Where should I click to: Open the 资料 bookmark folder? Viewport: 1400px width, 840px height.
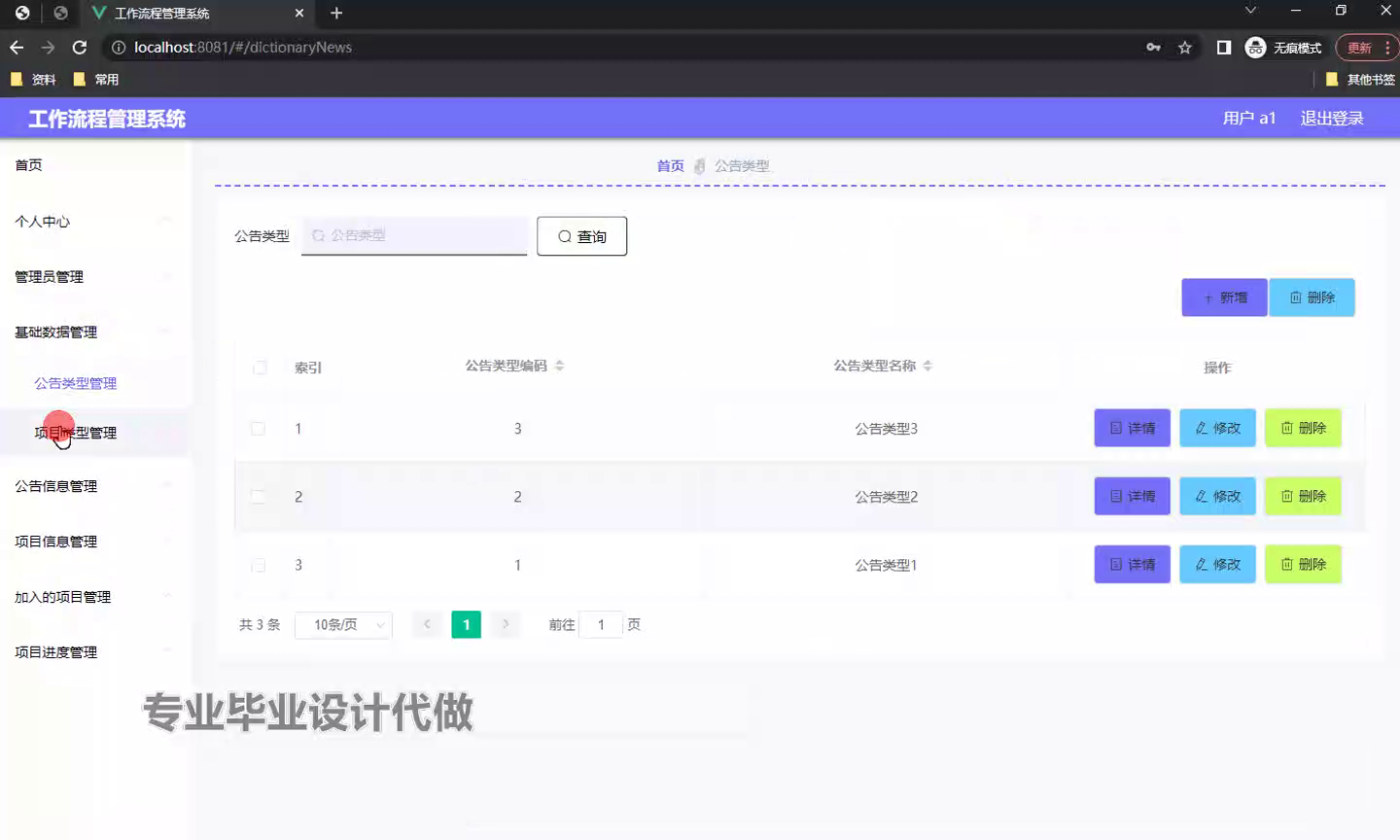pos(33,80)
